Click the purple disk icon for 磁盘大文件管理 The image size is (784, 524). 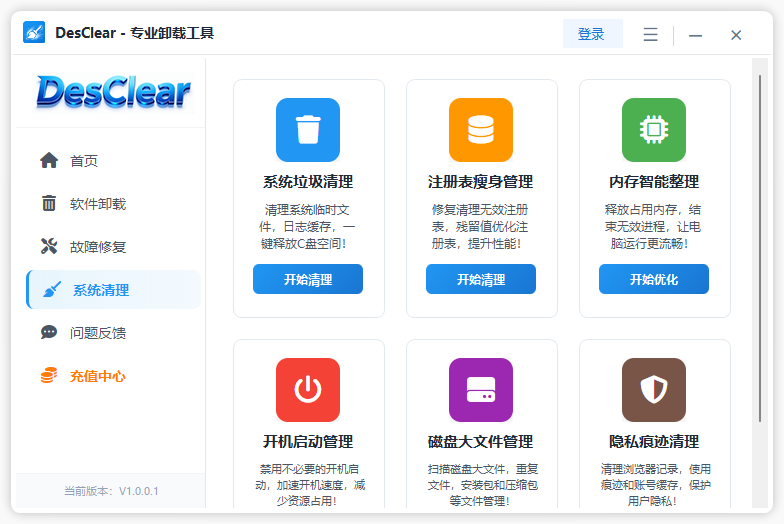coord(481,390)
